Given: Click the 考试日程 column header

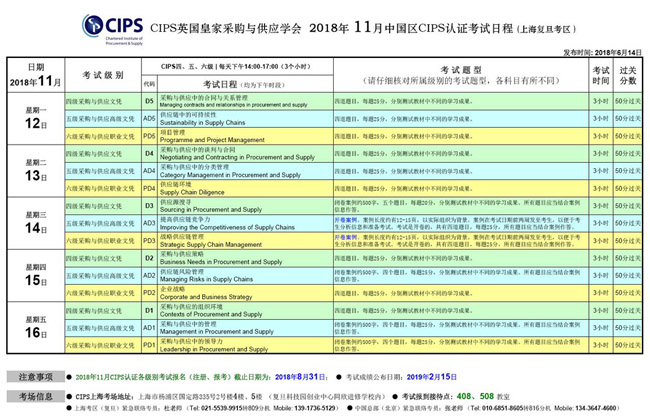Looking at the screenshot, I should point(245,84).
